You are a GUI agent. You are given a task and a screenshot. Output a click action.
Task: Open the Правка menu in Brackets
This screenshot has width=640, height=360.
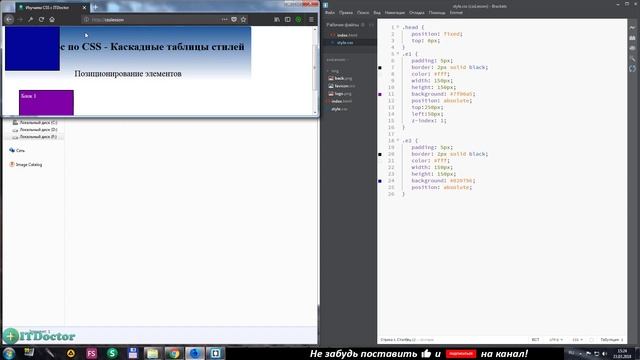click(346, 13)
